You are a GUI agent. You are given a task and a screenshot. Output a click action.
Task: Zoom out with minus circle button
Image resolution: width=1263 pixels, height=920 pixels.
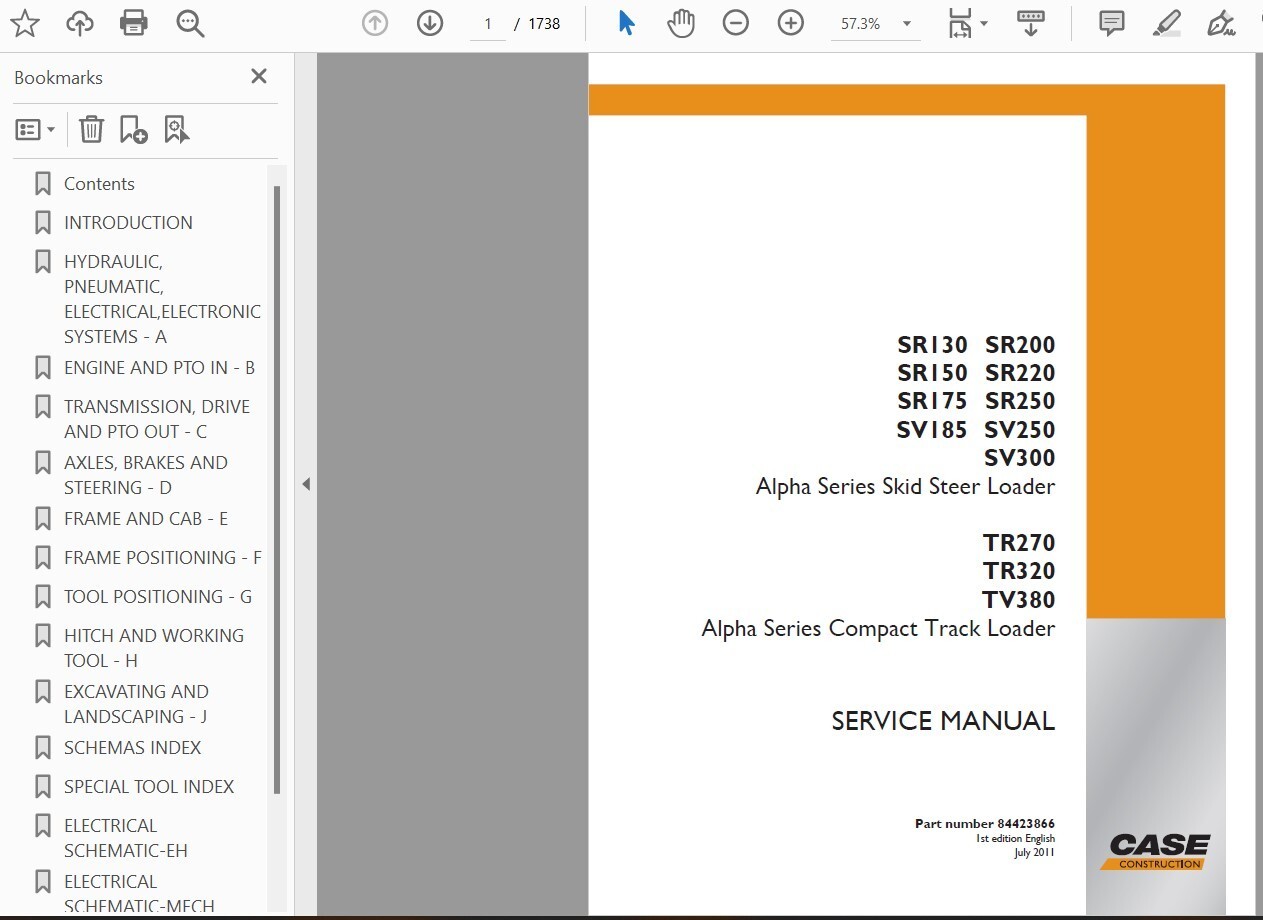[x=736, y=23]
